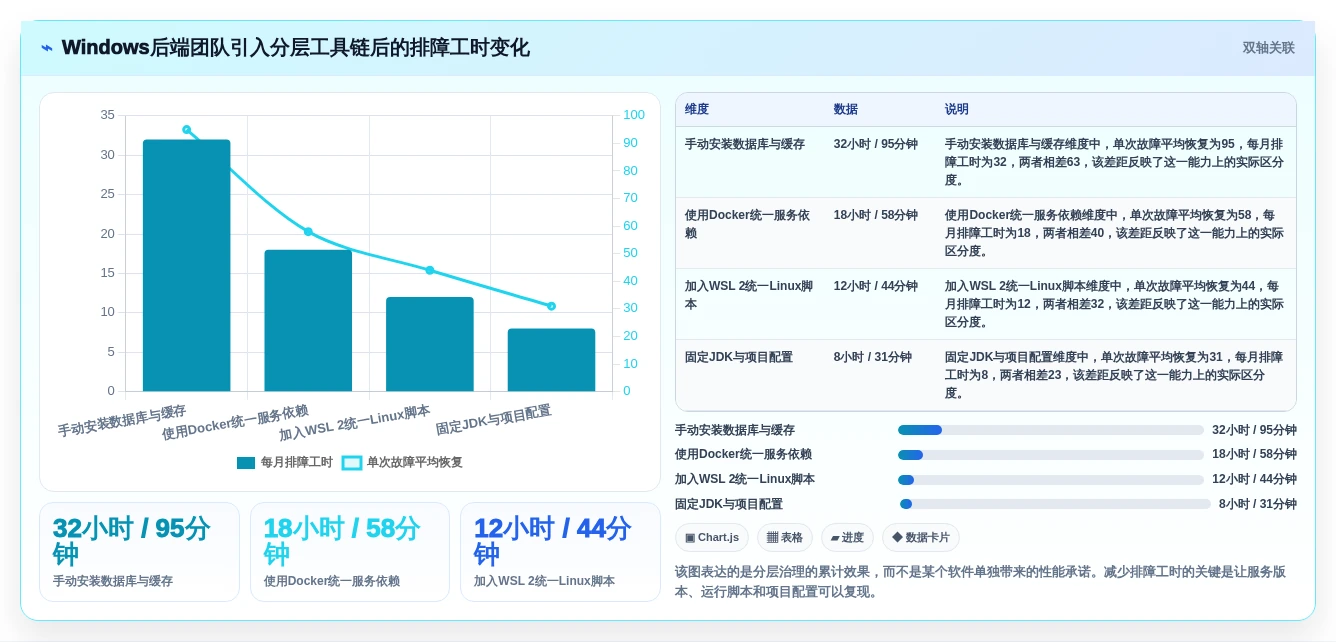The height and width of the screenshot is (642, 1336).
Task: Click the 数据卡片 tag chip
Action: pos(921,538)
